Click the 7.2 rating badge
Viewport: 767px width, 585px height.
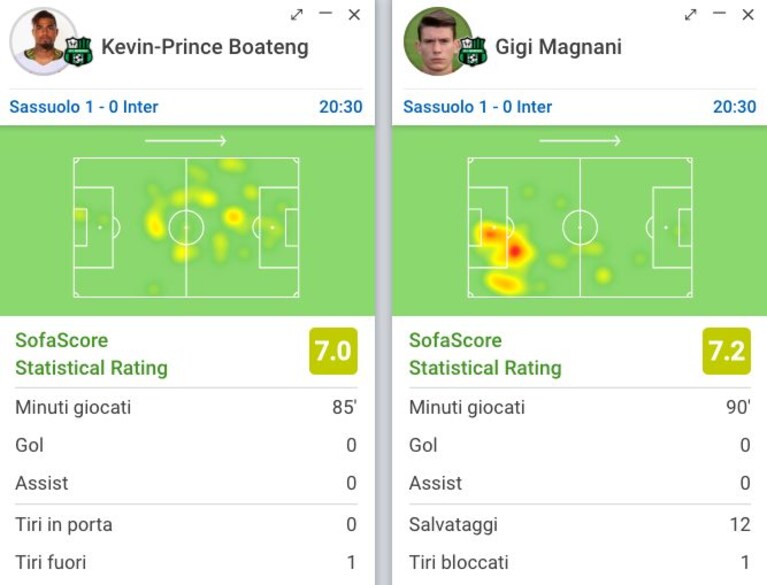(726, 351)
